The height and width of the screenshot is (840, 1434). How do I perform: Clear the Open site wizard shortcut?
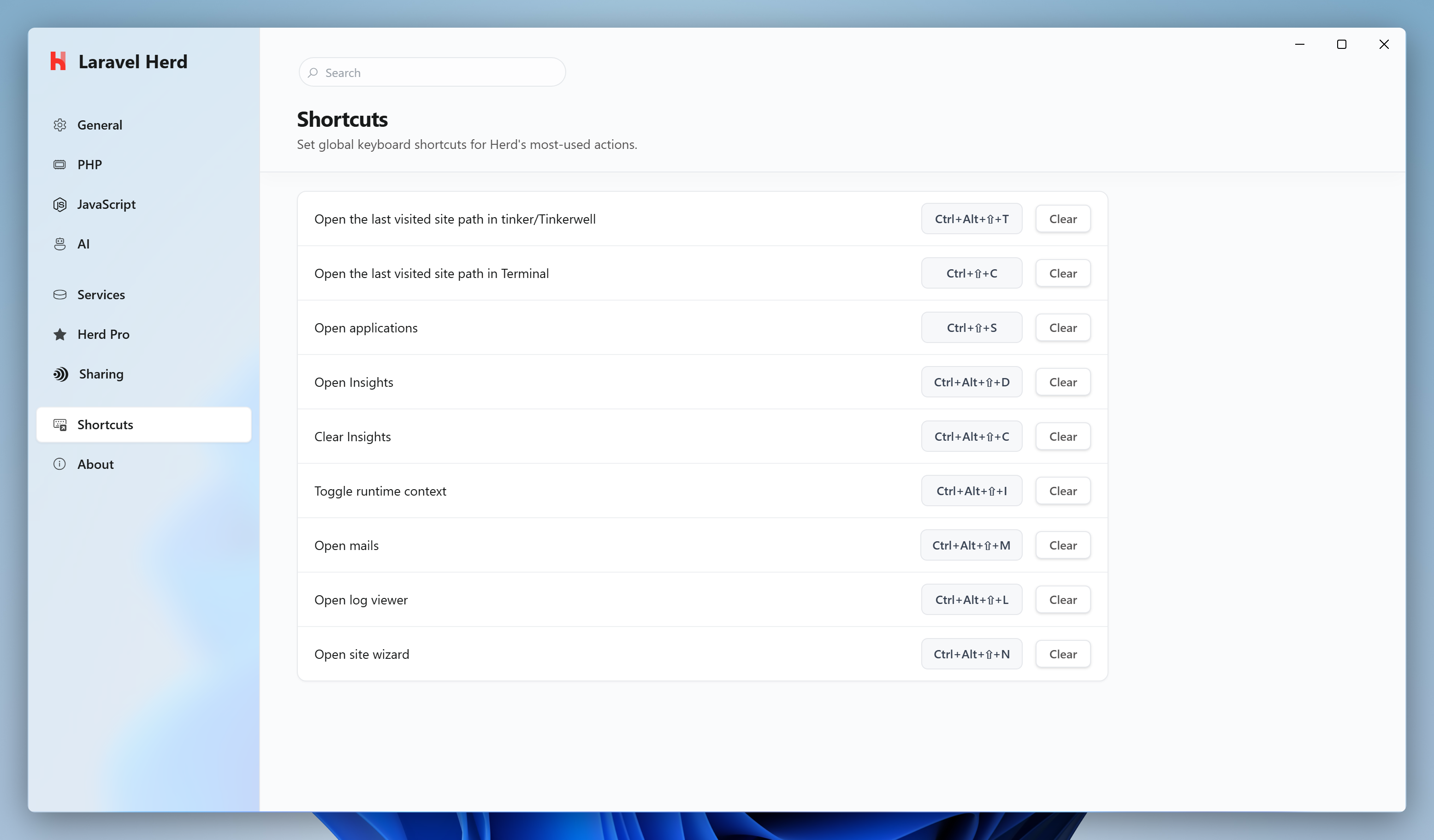[1062, 655]
